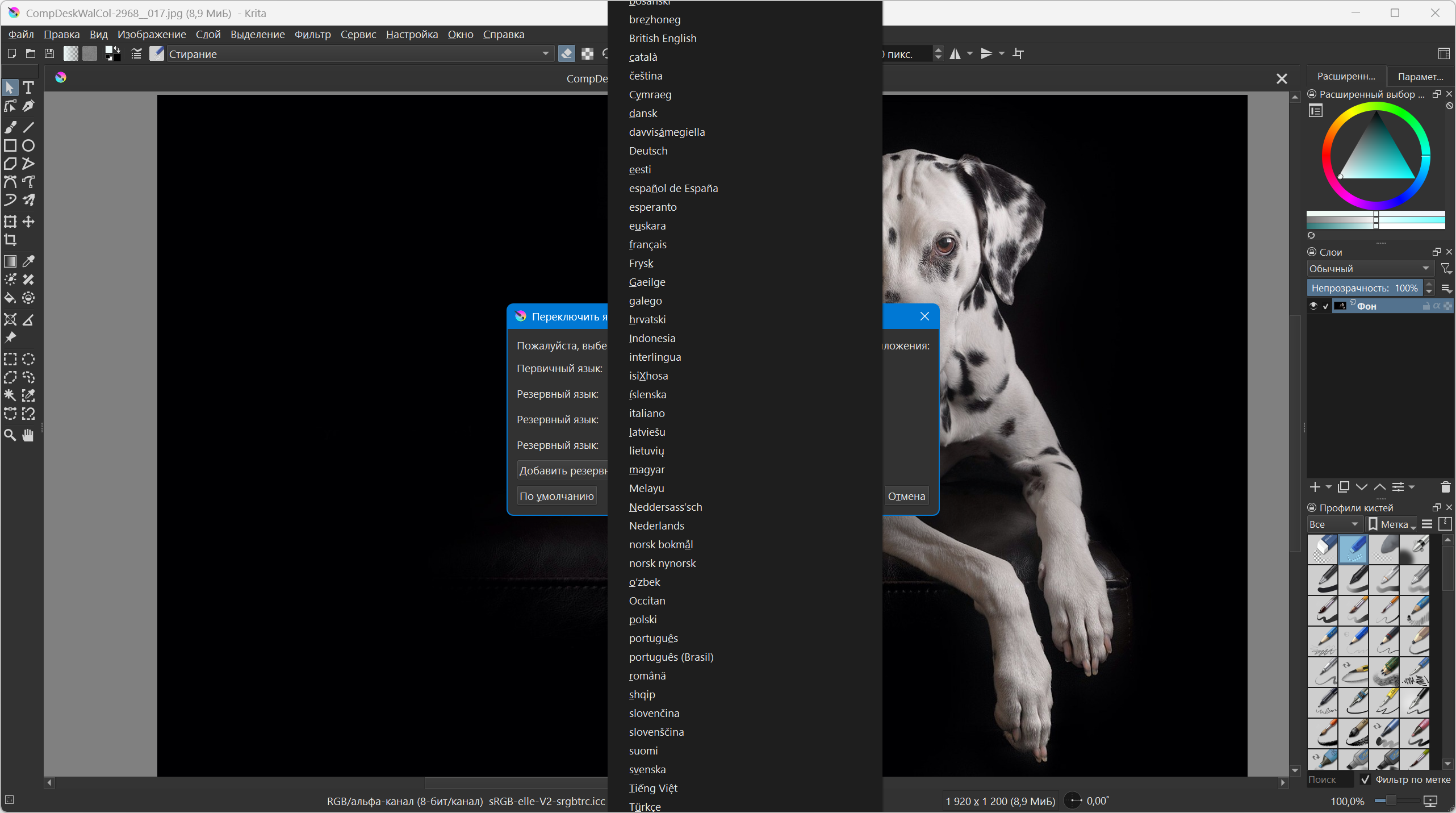Select the Move tool

click(x=28, y=222)
